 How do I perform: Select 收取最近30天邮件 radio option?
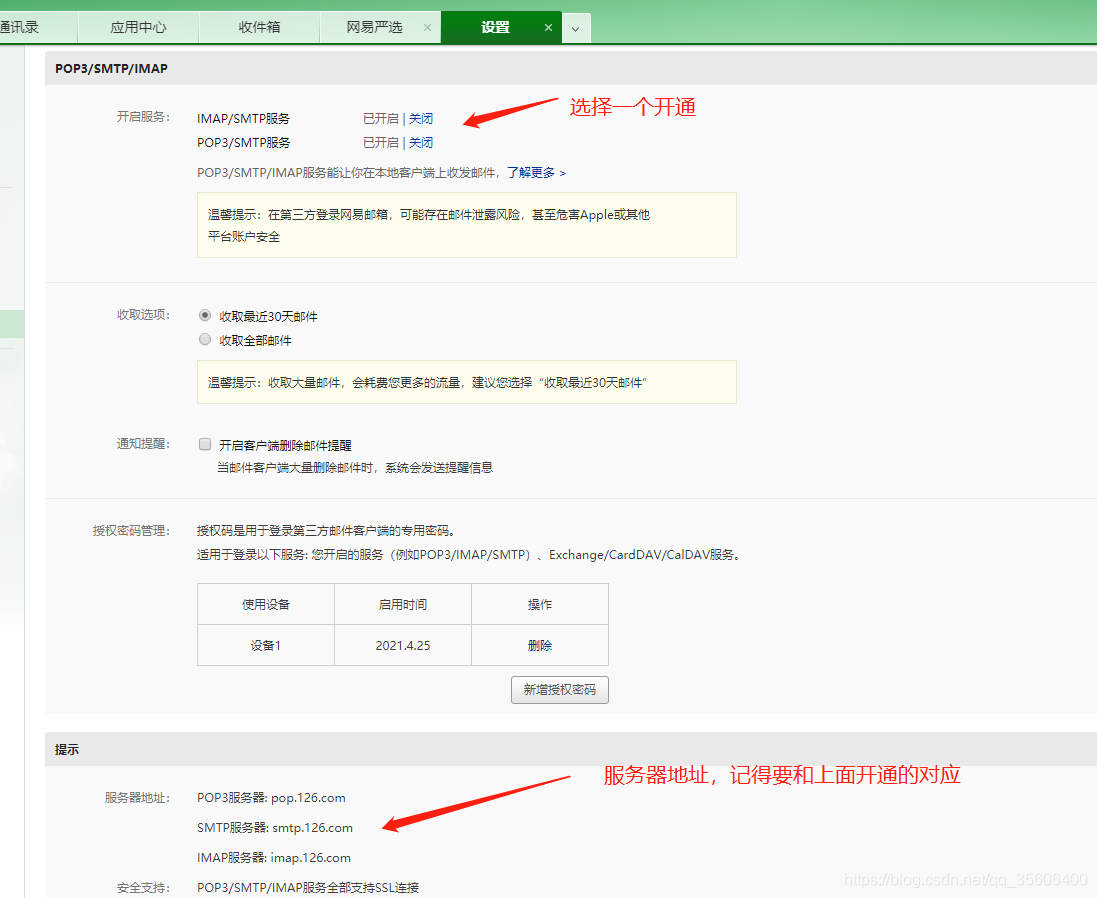[205, 315]
